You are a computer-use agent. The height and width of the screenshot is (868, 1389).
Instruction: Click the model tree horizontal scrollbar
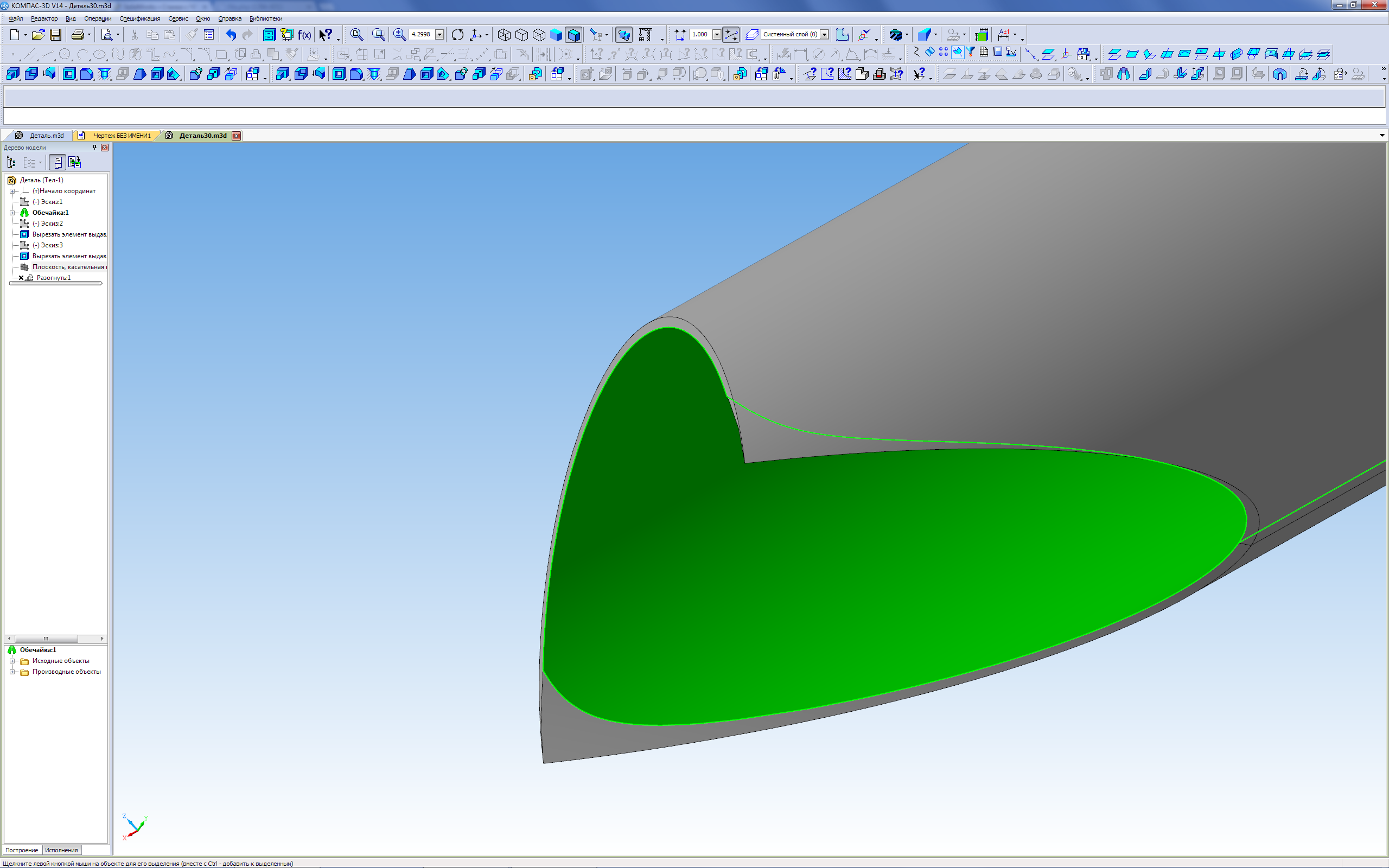coord(46,639)
